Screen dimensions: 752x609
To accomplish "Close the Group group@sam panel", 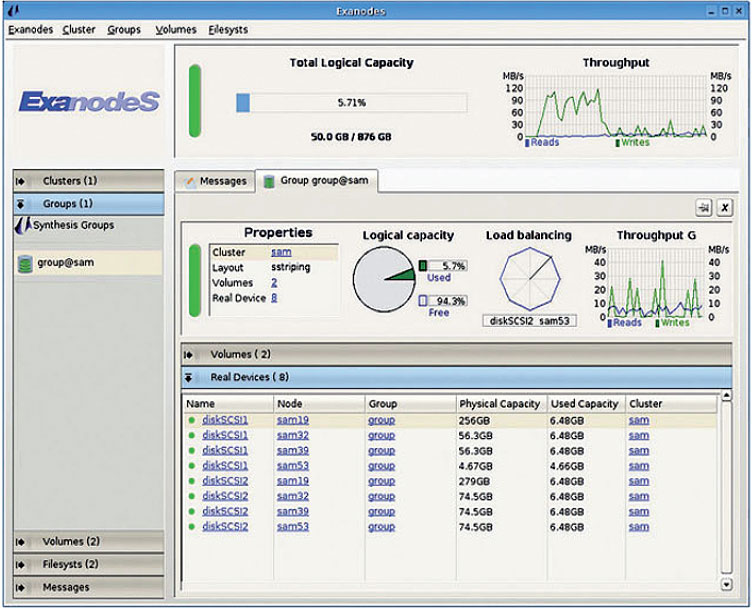I will [725, 207].
